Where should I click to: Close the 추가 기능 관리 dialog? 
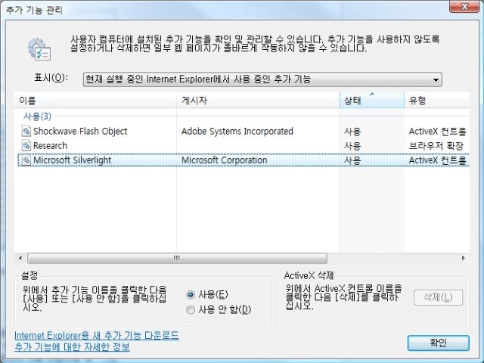tap(465, 7)
